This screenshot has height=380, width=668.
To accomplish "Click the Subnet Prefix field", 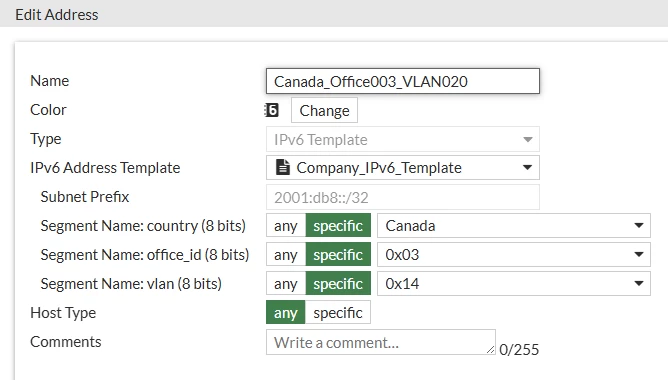I will (x=403, y=197).
